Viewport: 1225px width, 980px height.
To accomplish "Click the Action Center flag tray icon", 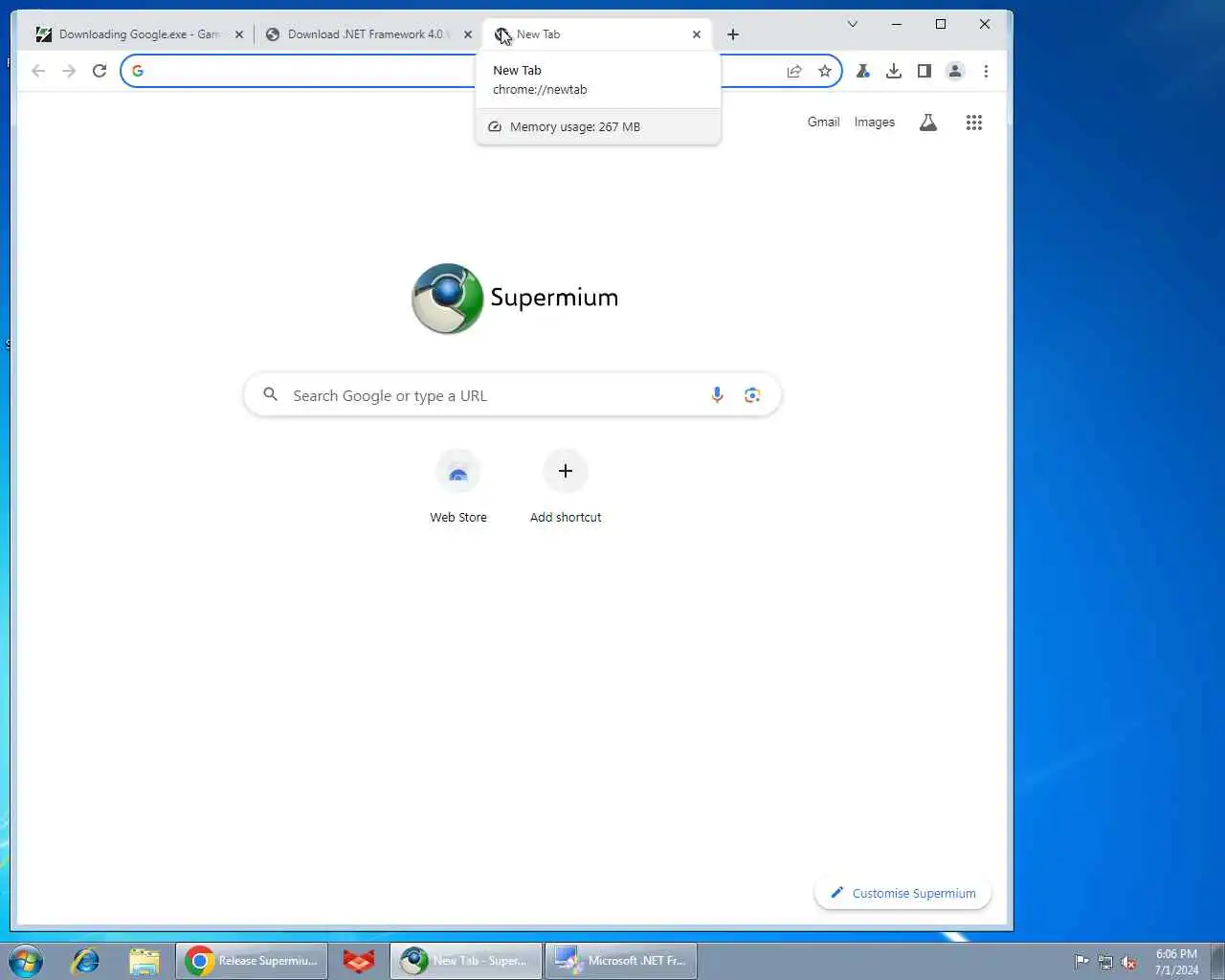I will [1081, 962].
